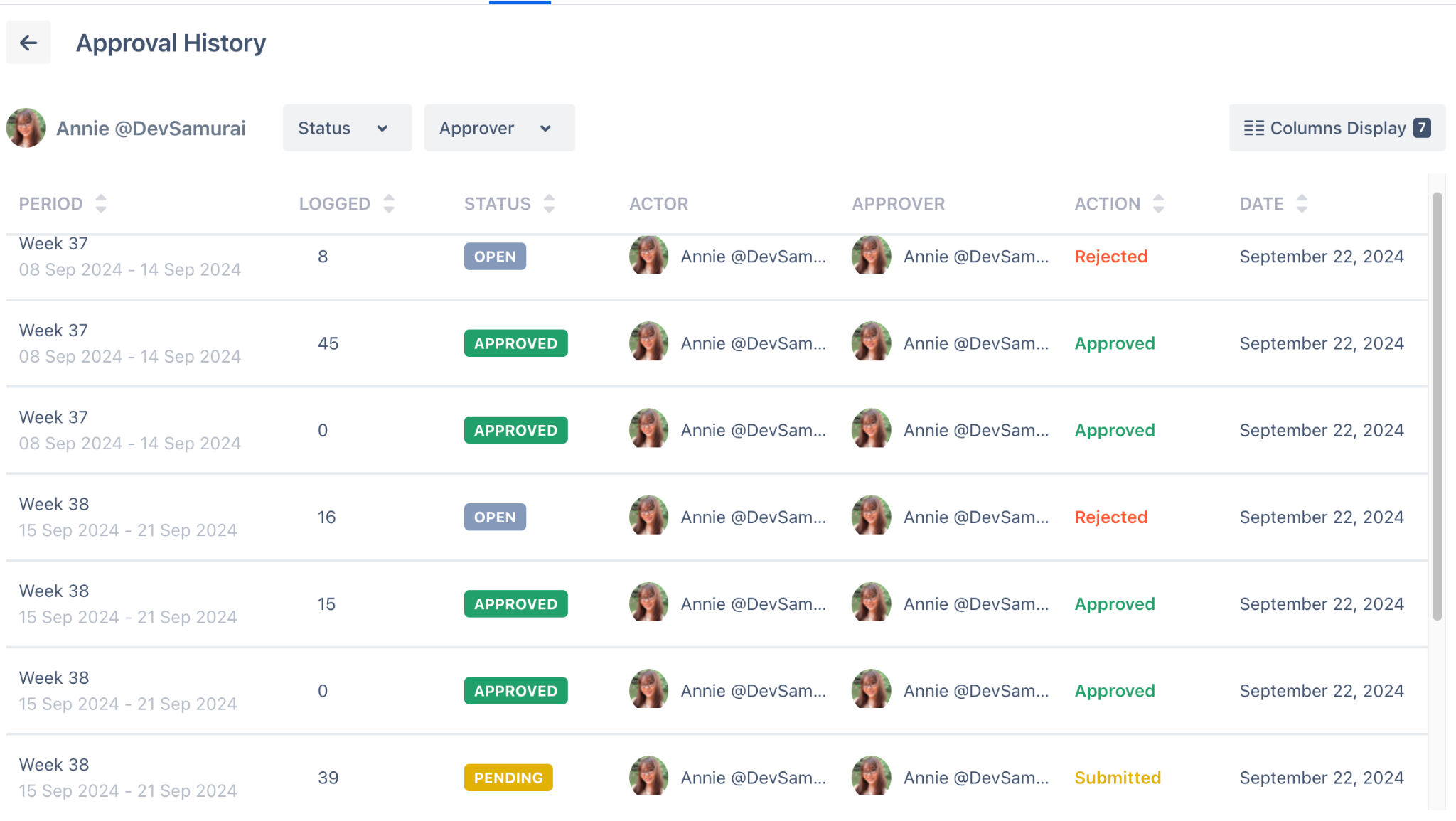Open the Approver filter dropdown
The width and height of the screenshot is (1456, 821).
(x=499, y=128)
